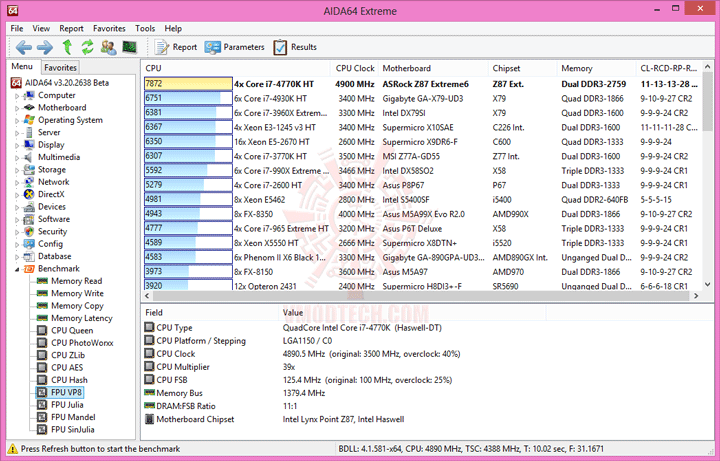Image resolution: width=720 pixels, height=461 pixels.
Task: Click the Forward navigation arrow icon
Action: coord(45,47)
